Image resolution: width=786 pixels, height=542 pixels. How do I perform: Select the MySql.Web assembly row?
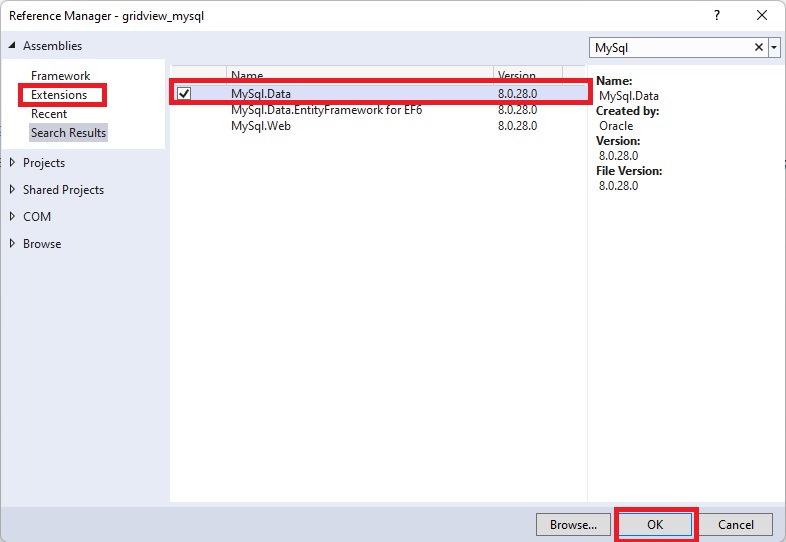coord(259,126)
